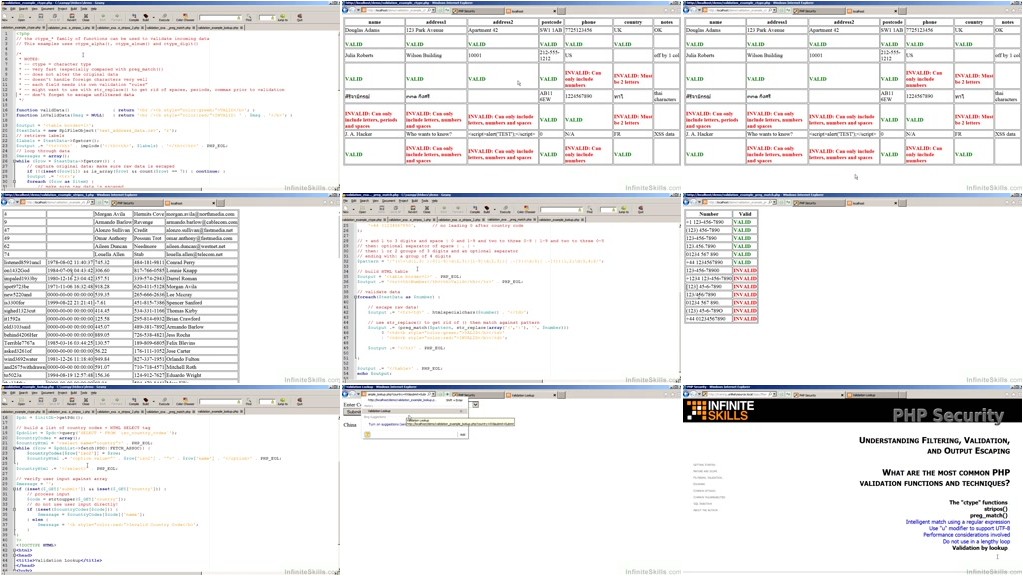This screenshot has width=1023, height=576.
Task: Click Save icon in Geany ctype window
Action: tap(40, 17)
